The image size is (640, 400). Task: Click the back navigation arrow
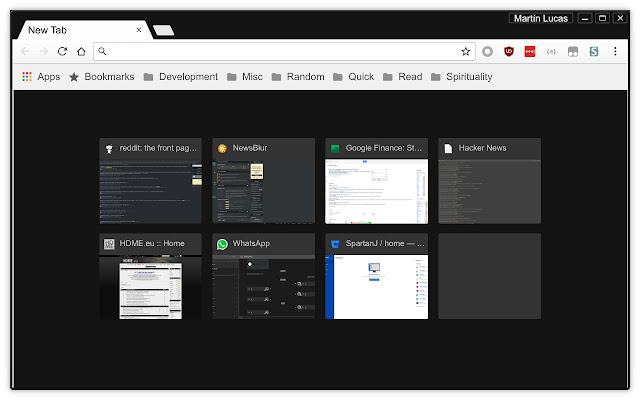coord(25,51)
